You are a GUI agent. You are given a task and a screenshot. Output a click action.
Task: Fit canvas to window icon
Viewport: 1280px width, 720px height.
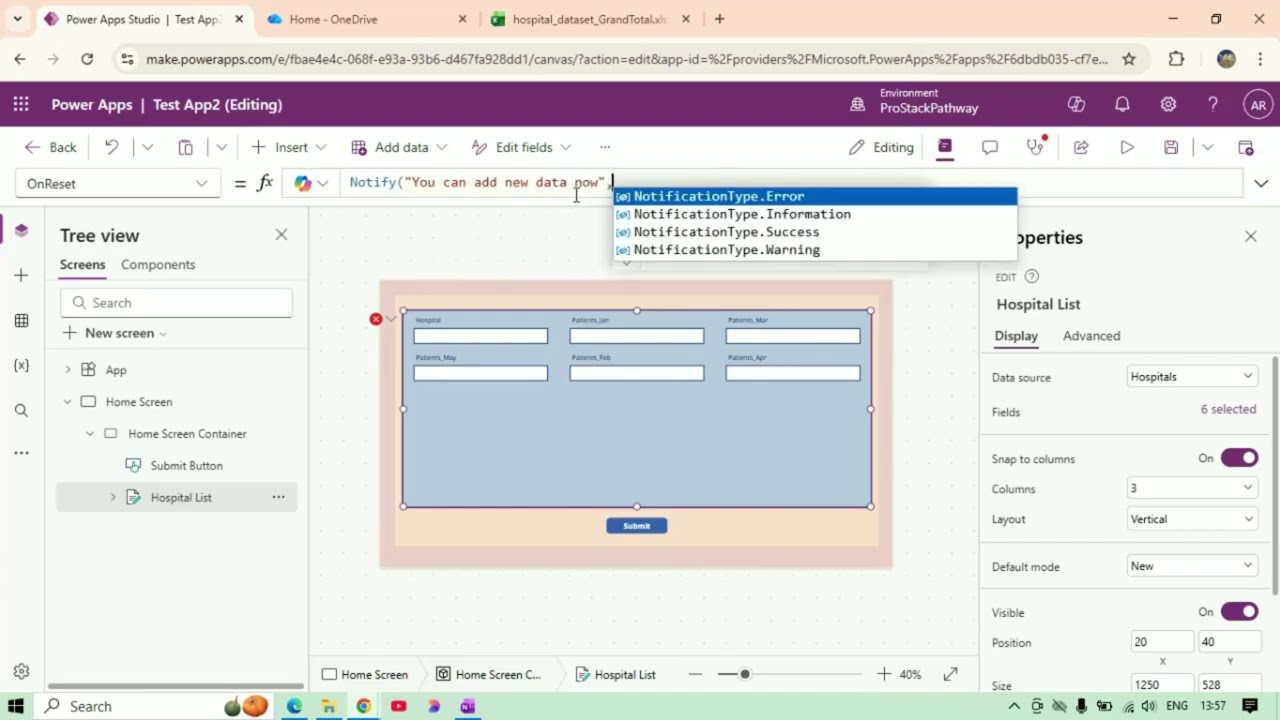click(950, 674)
